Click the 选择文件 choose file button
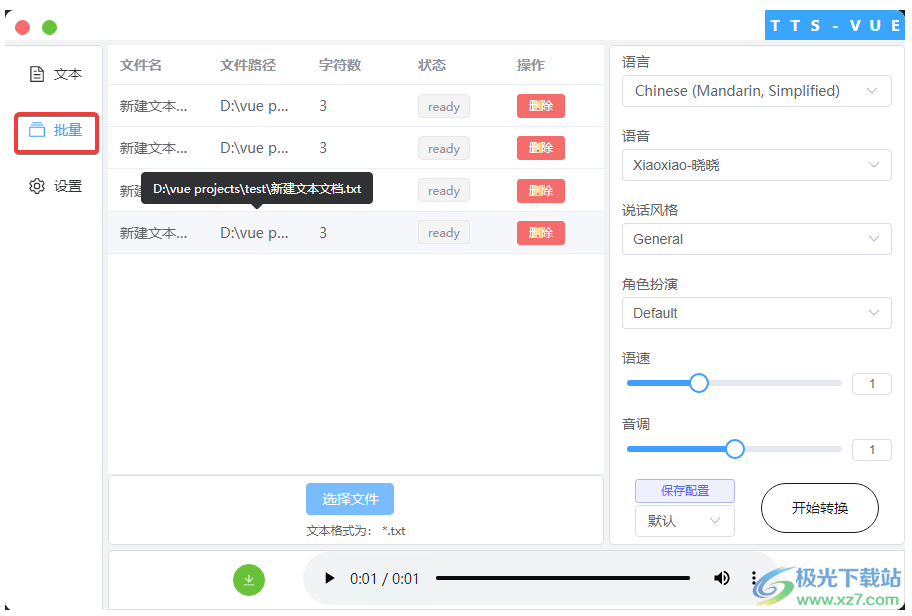The width and height of the screenshot is (912, 616). 349,499
